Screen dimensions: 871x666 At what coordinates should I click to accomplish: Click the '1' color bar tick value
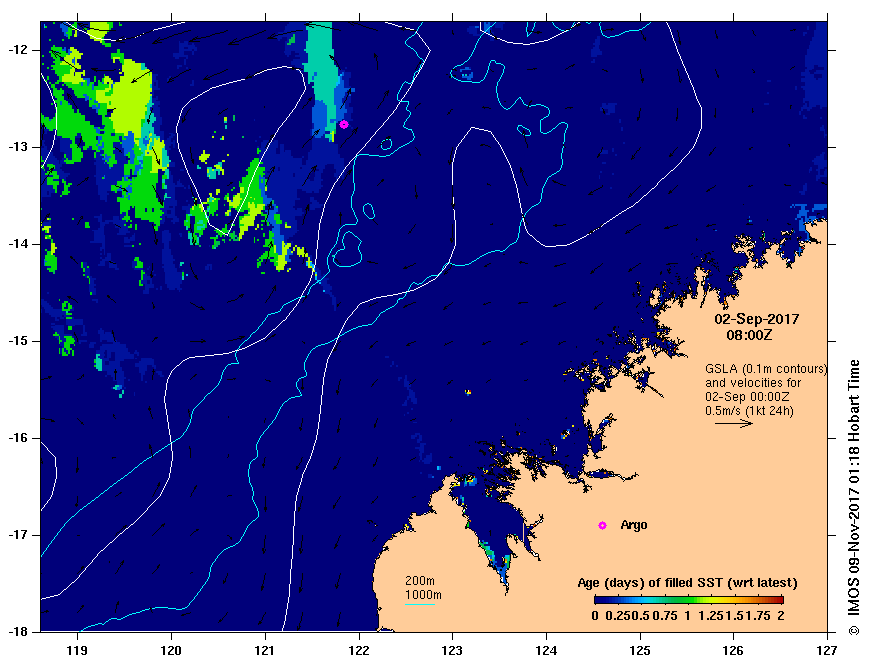tap(687, 615)
